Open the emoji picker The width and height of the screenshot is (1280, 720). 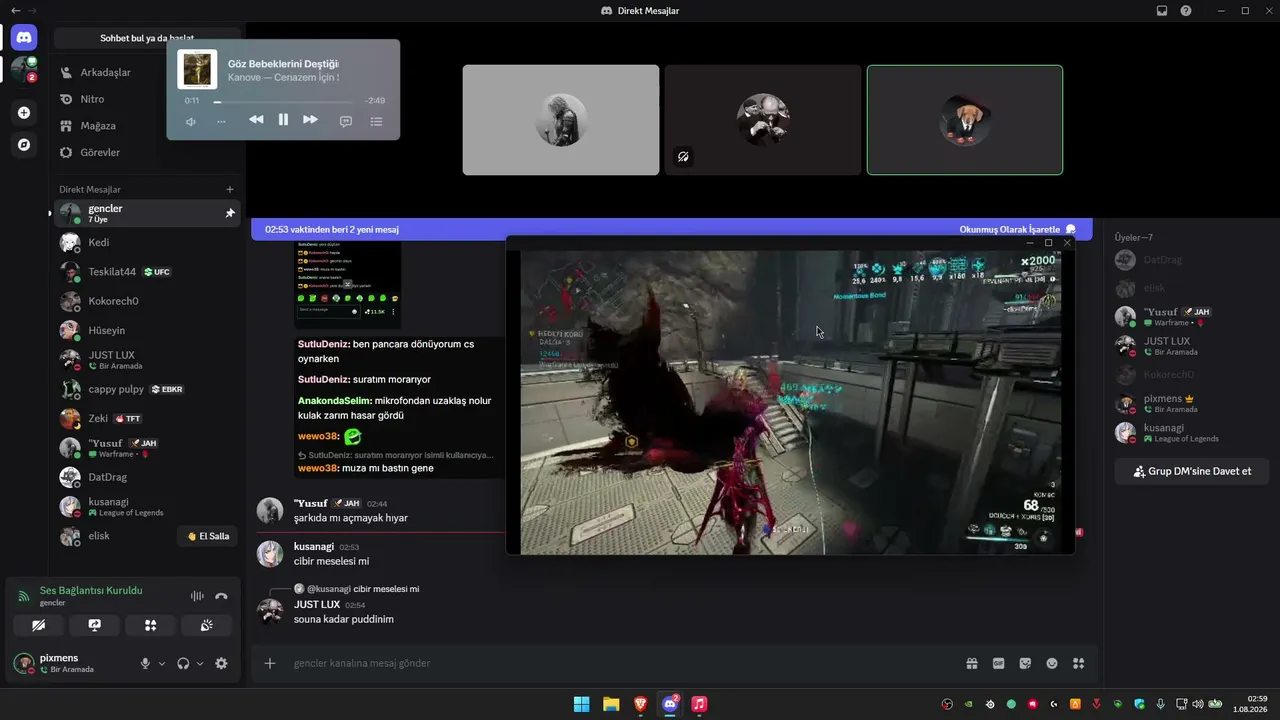coord(1052,663)
